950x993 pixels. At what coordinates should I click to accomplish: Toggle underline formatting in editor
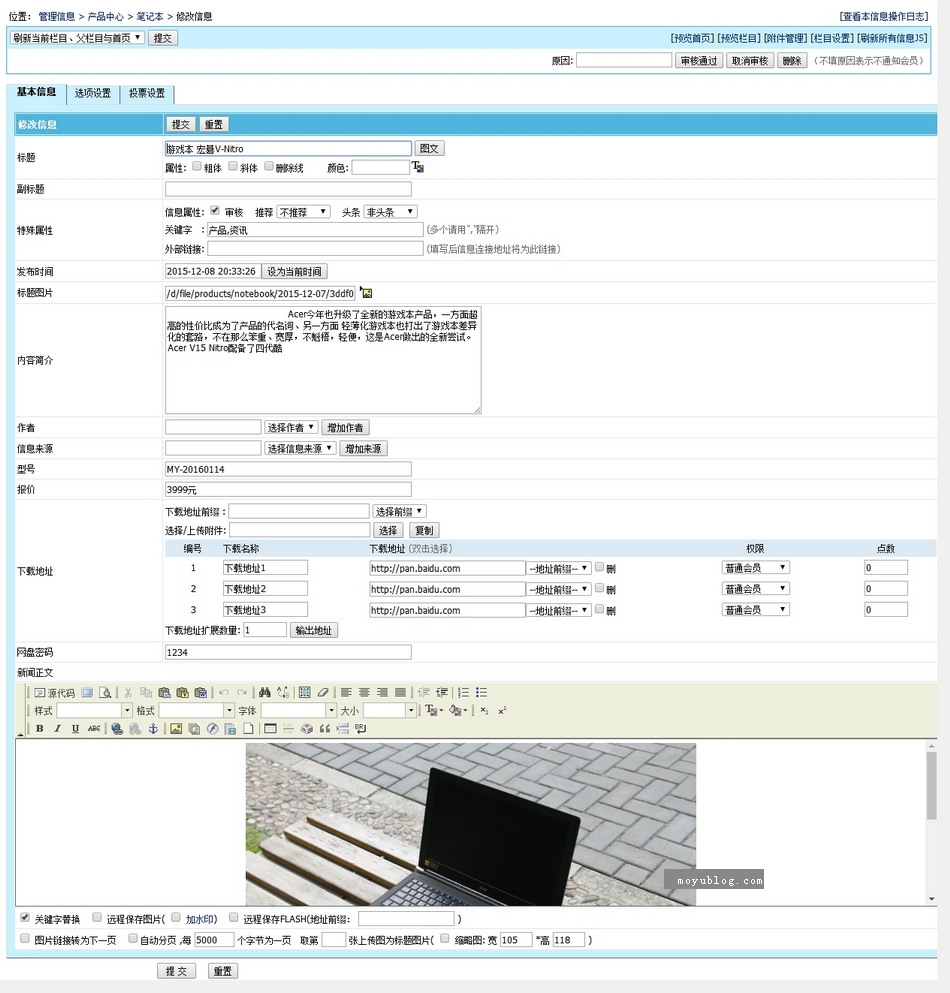75,729
